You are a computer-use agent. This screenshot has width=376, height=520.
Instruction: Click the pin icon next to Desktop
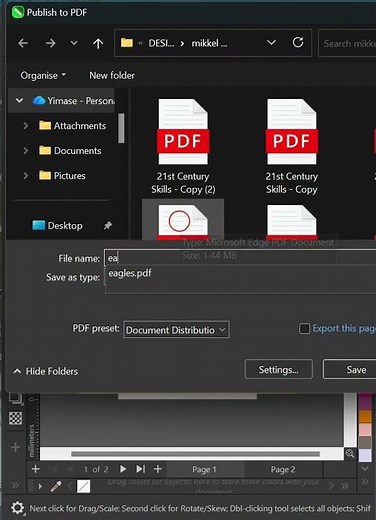click(x=107, y=226)
